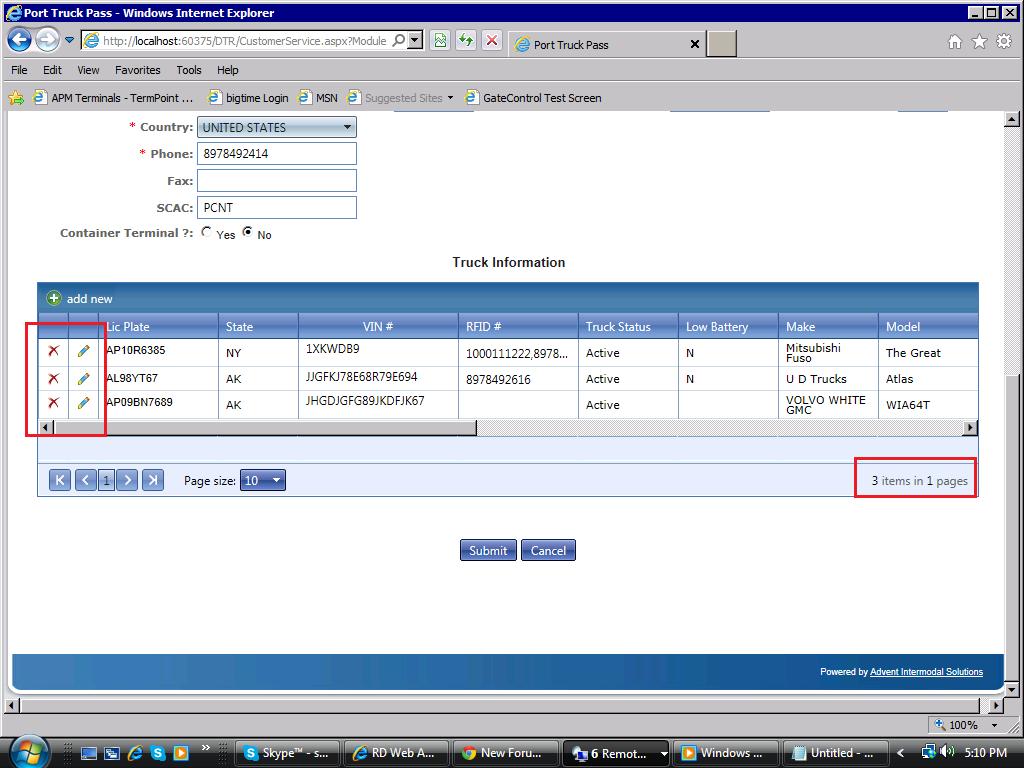Click the compatibility view icon

click(x=440, y=40)
